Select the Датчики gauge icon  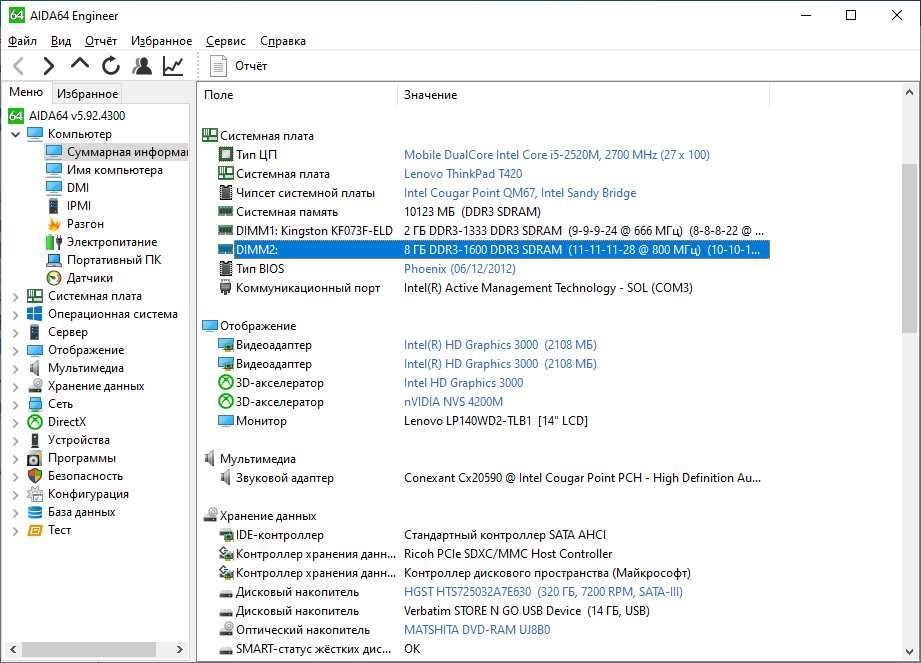point(54,278)
